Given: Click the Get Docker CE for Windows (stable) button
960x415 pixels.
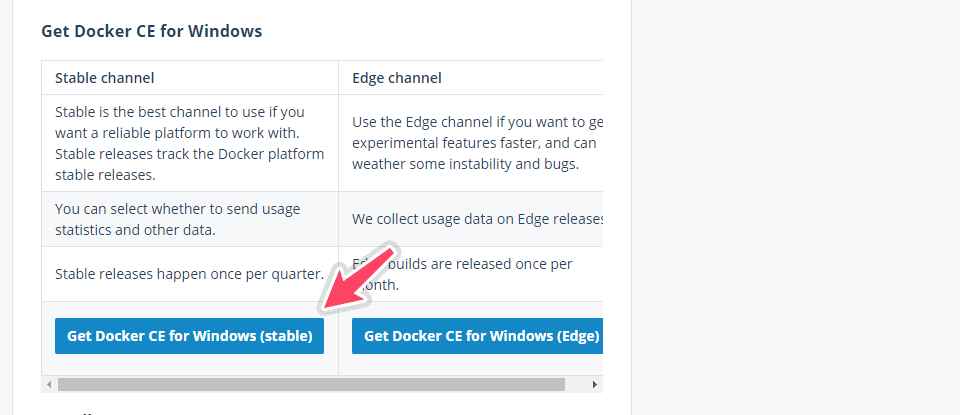Looking at the screenshot, I should point(189,336).
